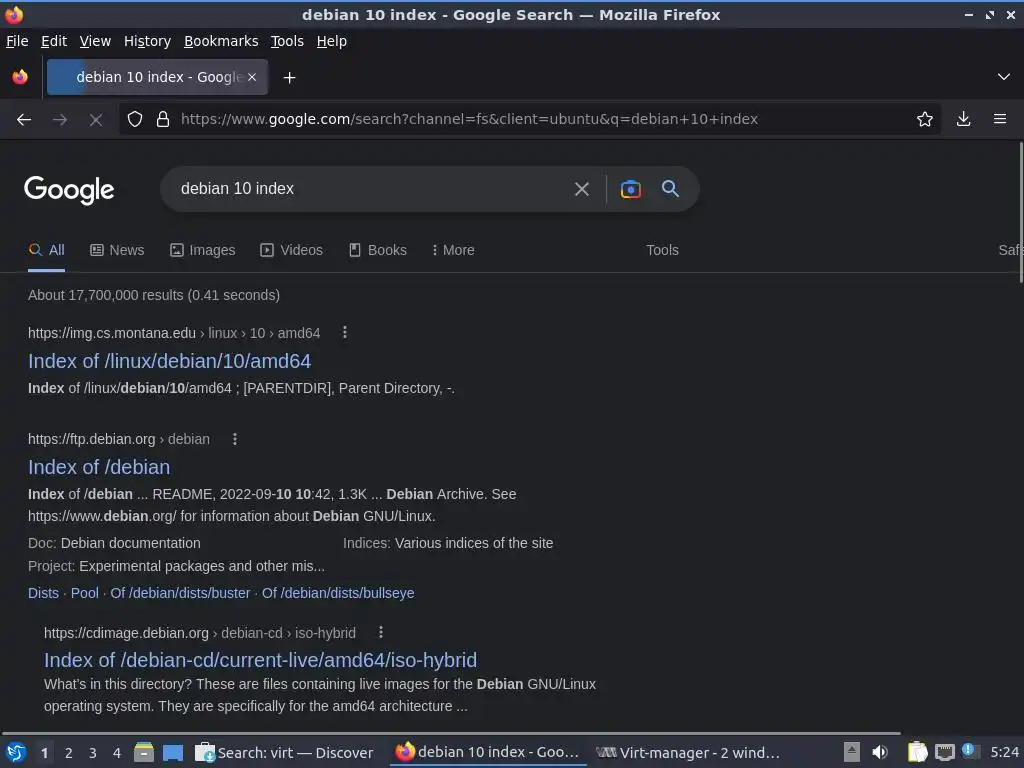Open the system application launcher
This screenshot has width=1024, height=768.
[15, 752]
